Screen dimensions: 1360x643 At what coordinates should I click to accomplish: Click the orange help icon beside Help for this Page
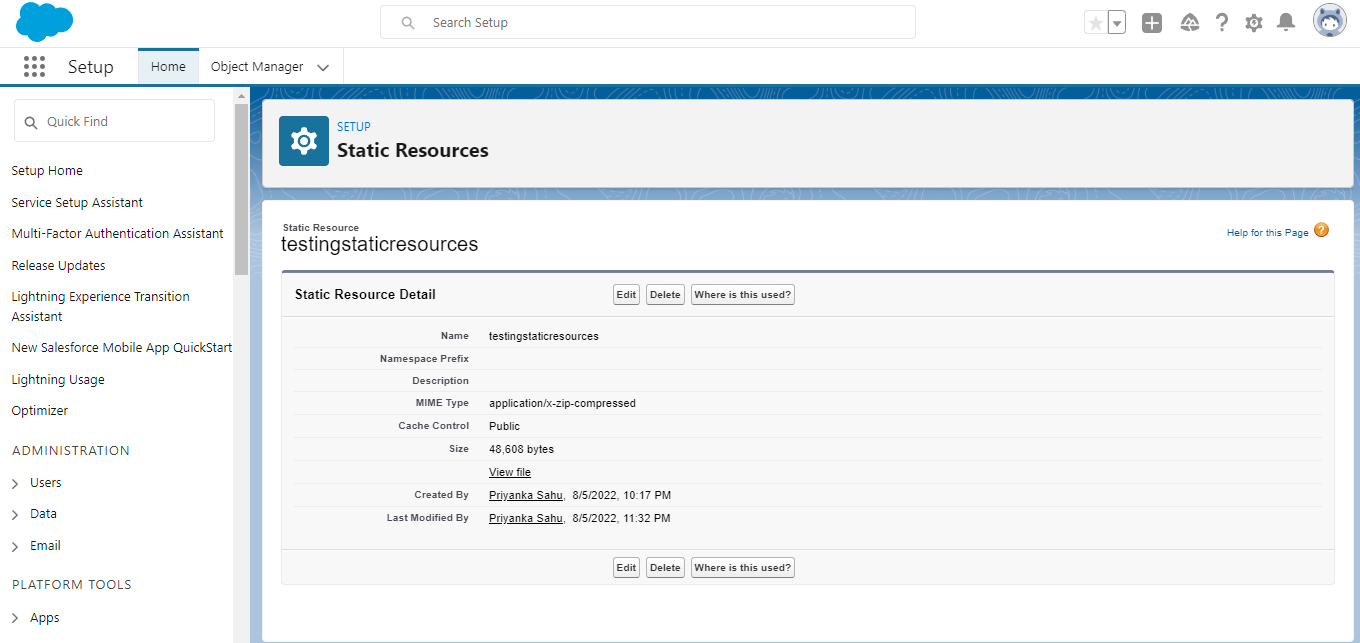coord(1321,230)
